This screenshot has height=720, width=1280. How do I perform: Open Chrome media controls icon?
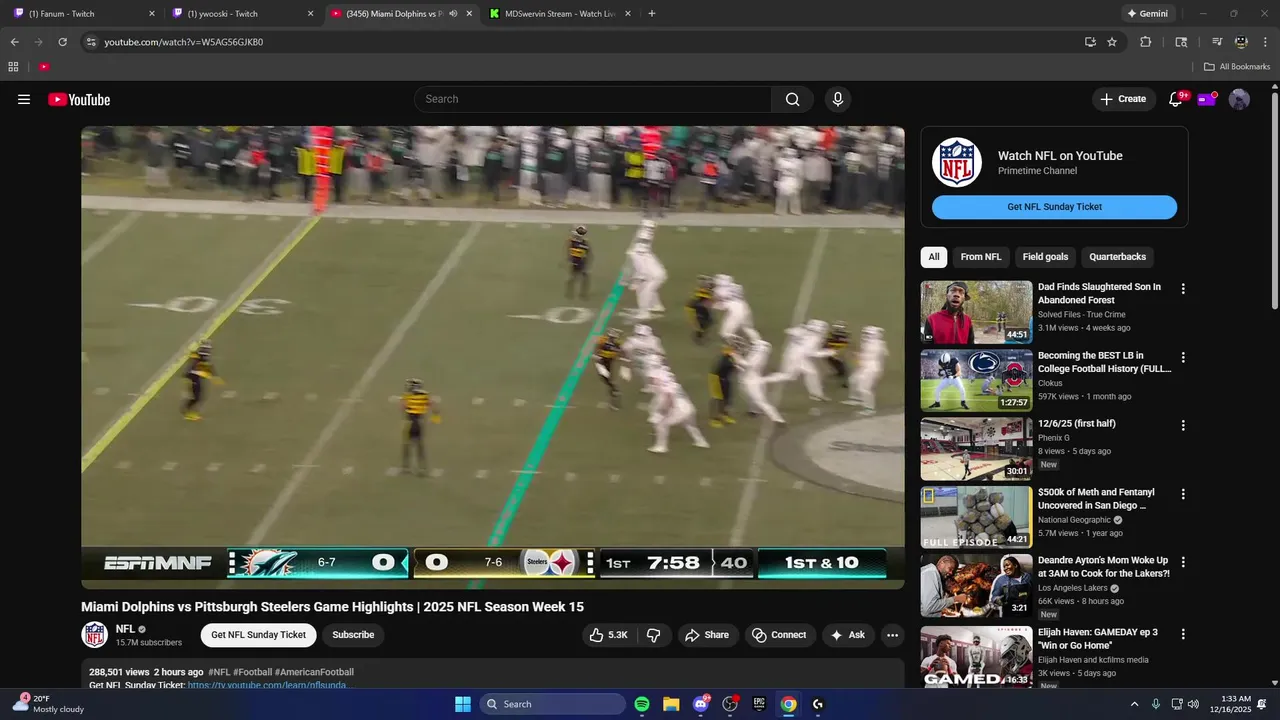pyautogui.click(x=1217, y=42)
